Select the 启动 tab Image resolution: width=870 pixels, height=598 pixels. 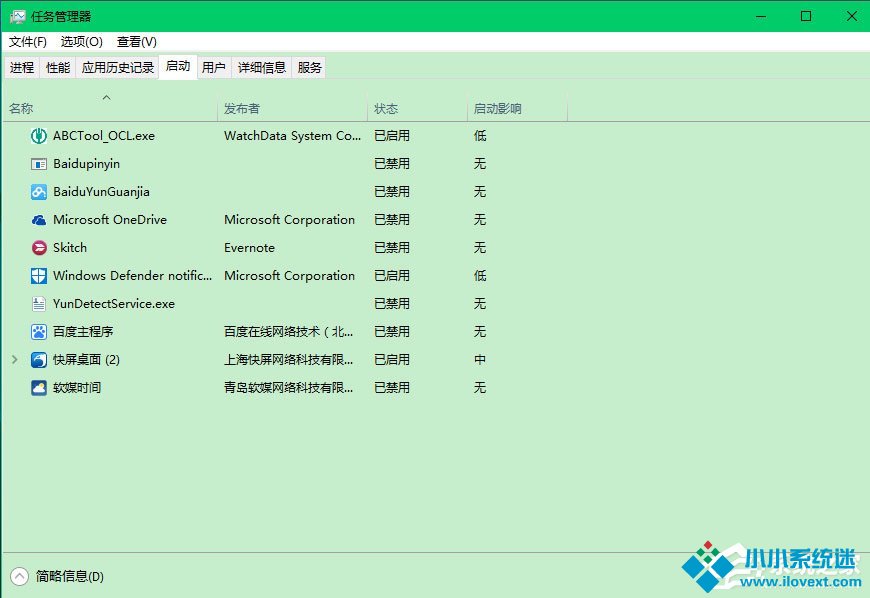[x=178, y=67]
